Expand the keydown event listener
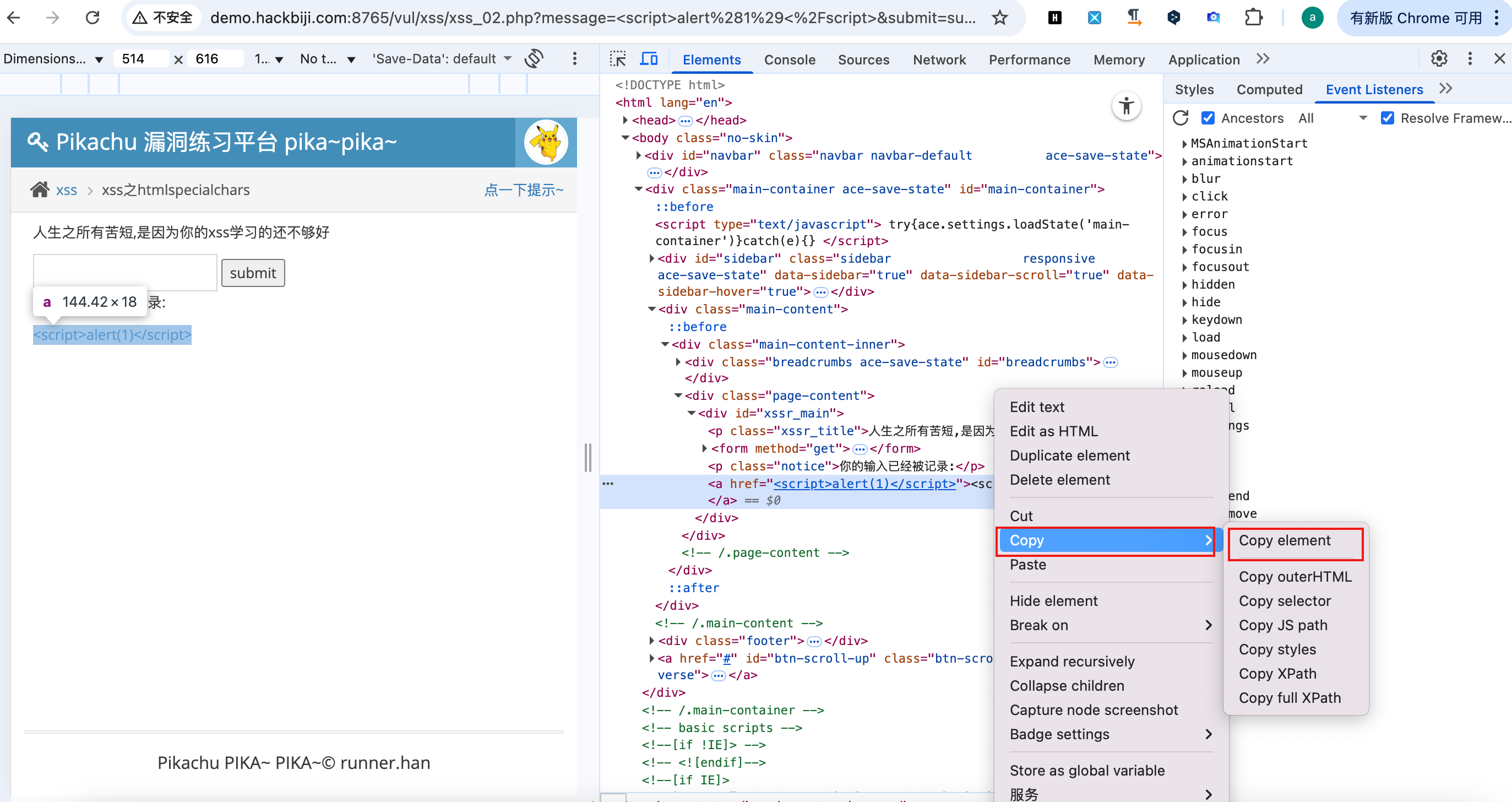1512x802 pixels. point(1184,320)
